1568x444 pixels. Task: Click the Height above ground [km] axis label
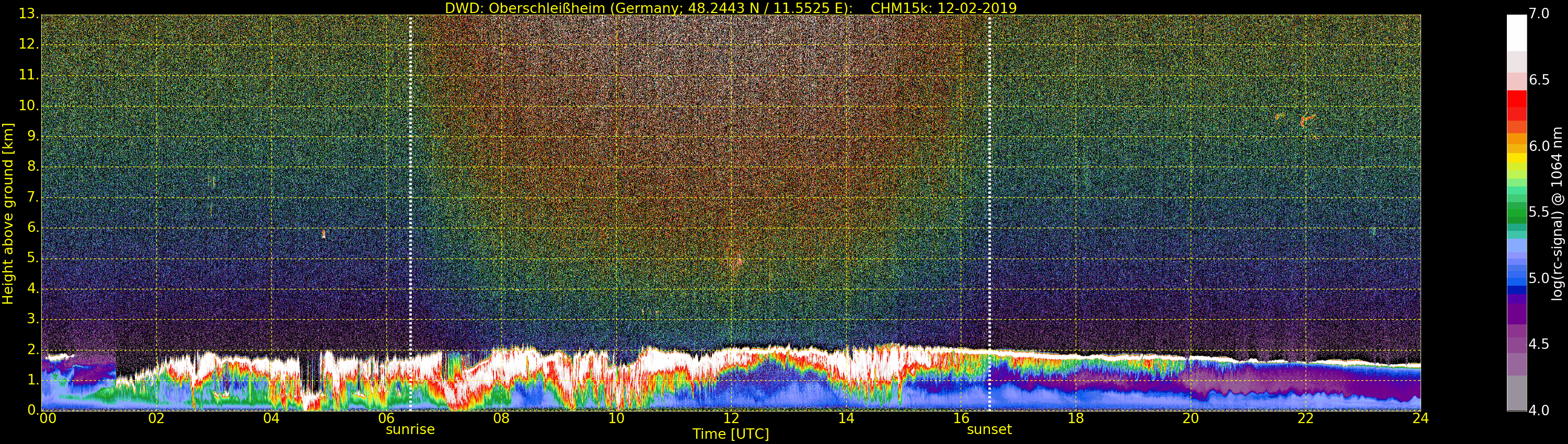coord(8,213)
